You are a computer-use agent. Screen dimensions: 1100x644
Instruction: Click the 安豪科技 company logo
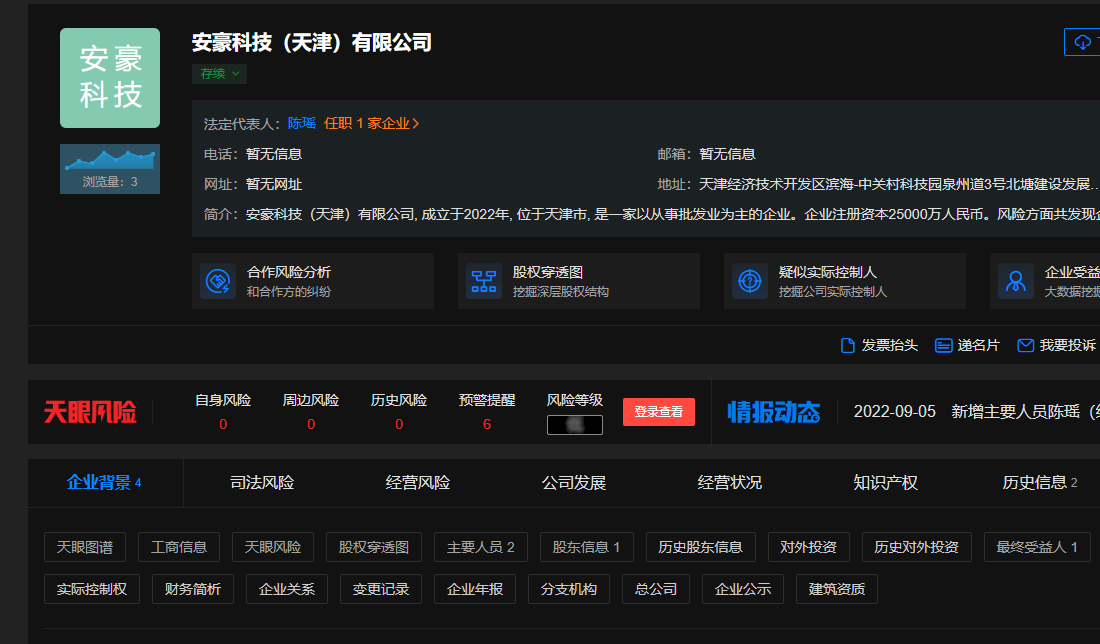[110, 78]
